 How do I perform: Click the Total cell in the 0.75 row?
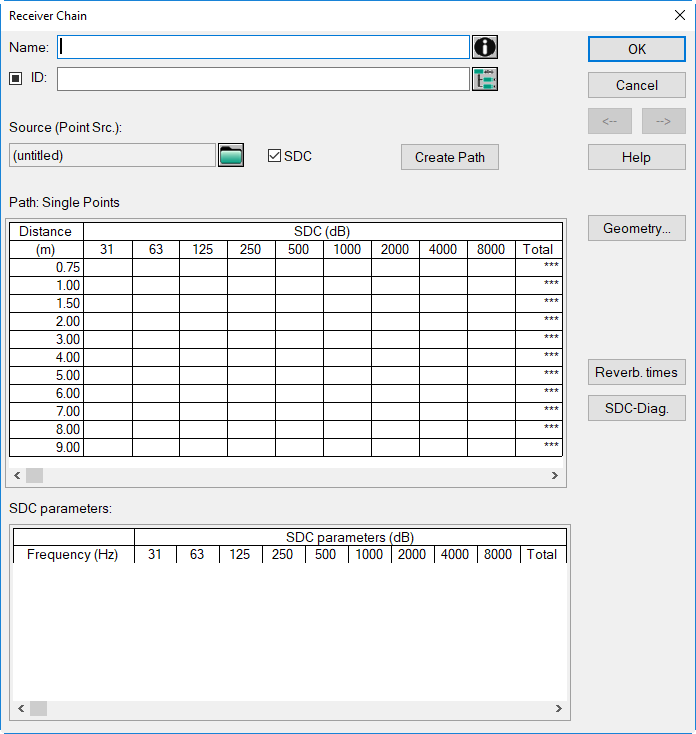click(x=539, y=267)
